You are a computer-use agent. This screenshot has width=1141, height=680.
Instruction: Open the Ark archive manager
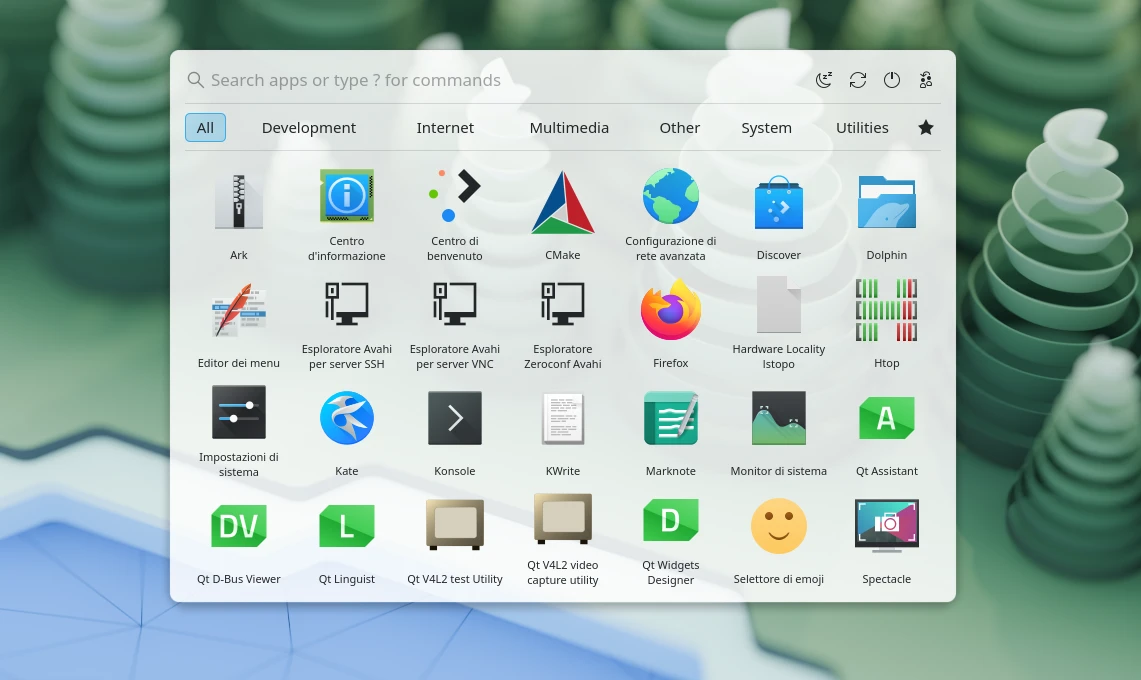click(239, 202)
